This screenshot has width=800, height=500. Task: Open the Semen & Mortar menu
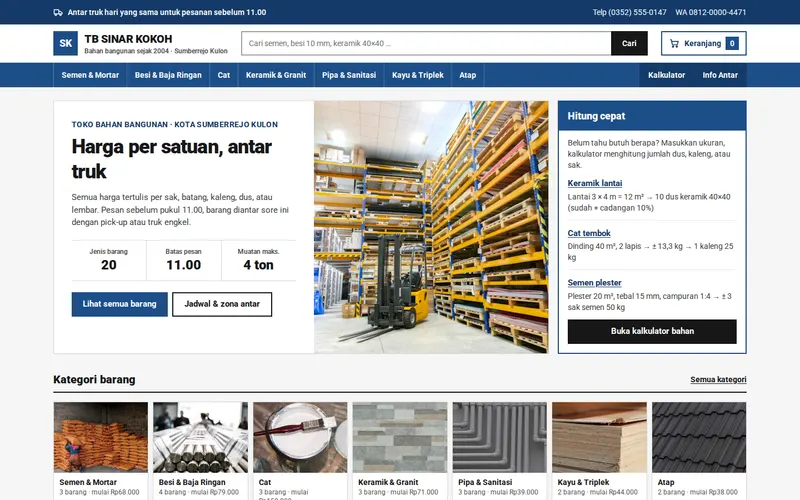(90, 75)
